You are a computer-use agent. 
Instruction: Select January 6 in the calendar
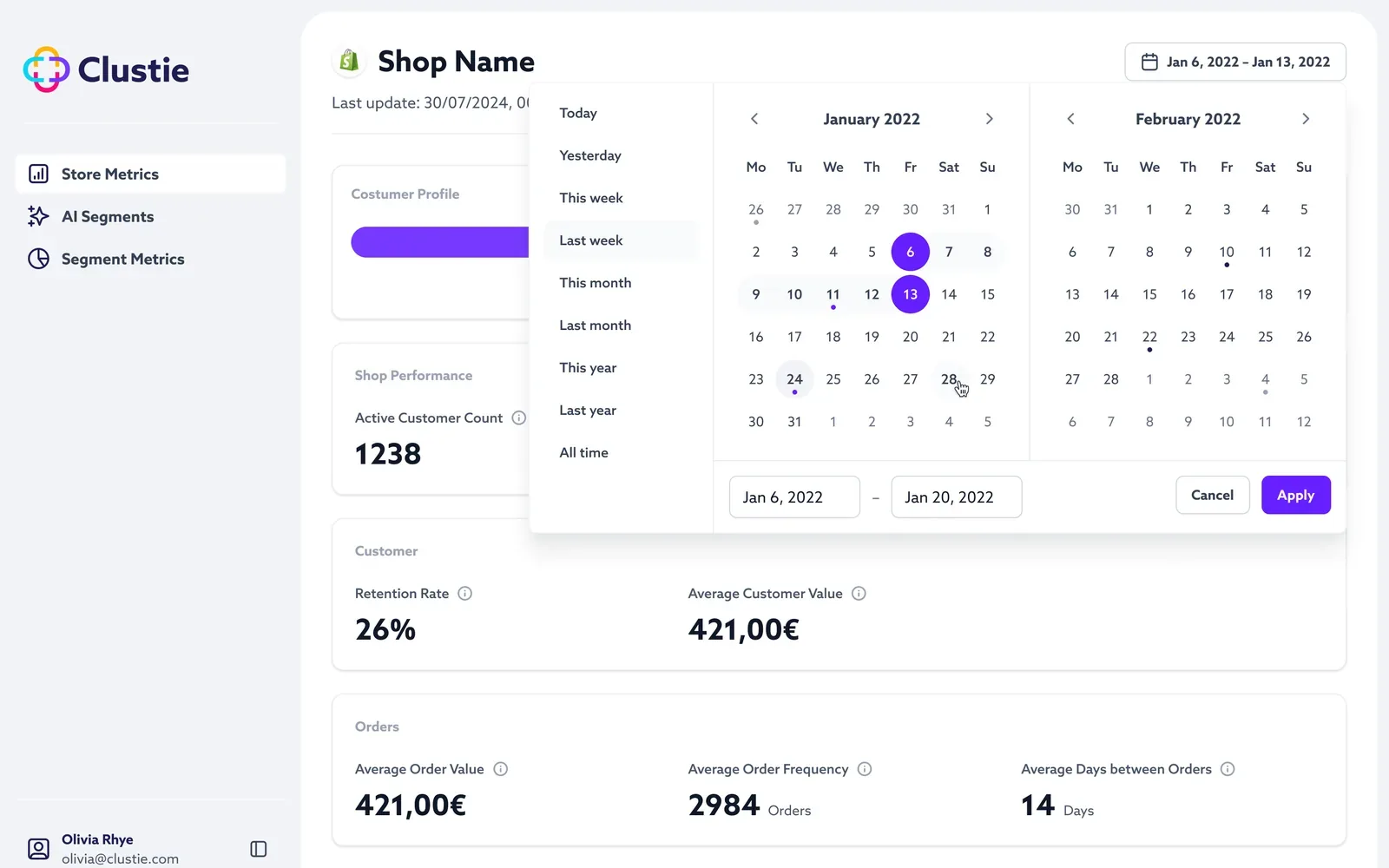910,252
